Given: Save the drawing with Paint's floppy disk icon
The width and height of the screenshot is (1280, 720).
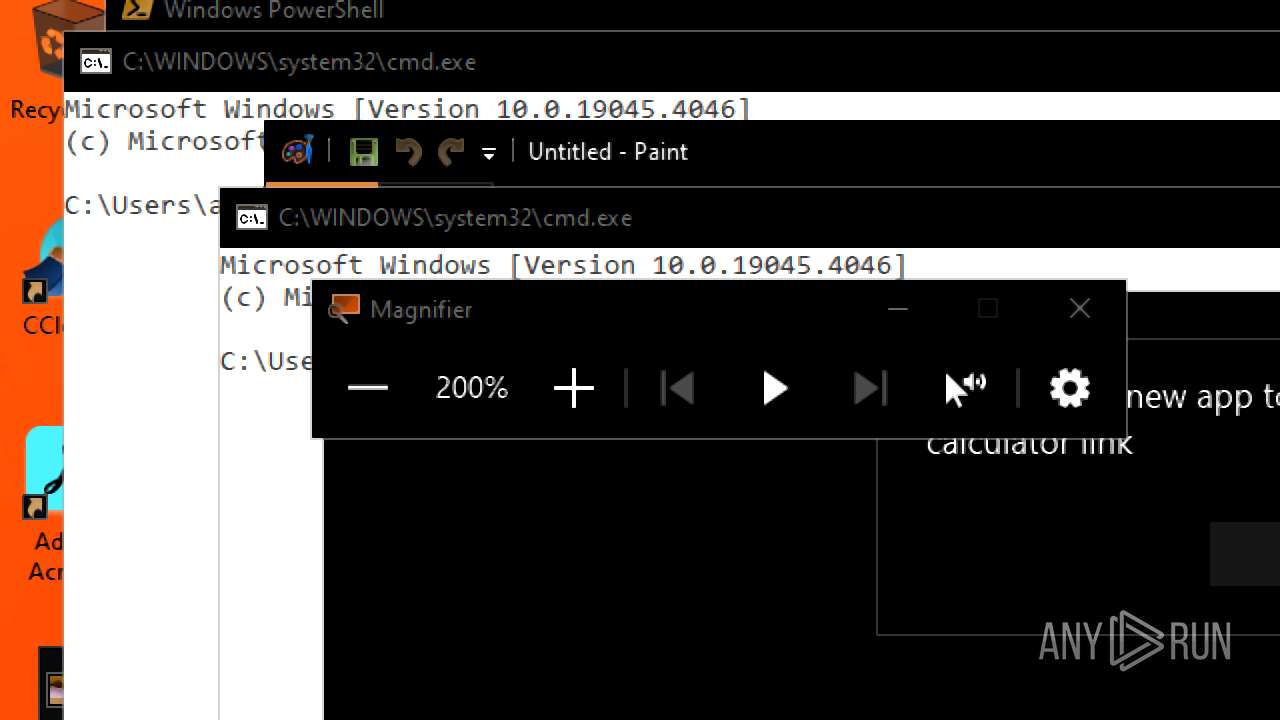Looking at the screenshot, I should click(363, 152).
